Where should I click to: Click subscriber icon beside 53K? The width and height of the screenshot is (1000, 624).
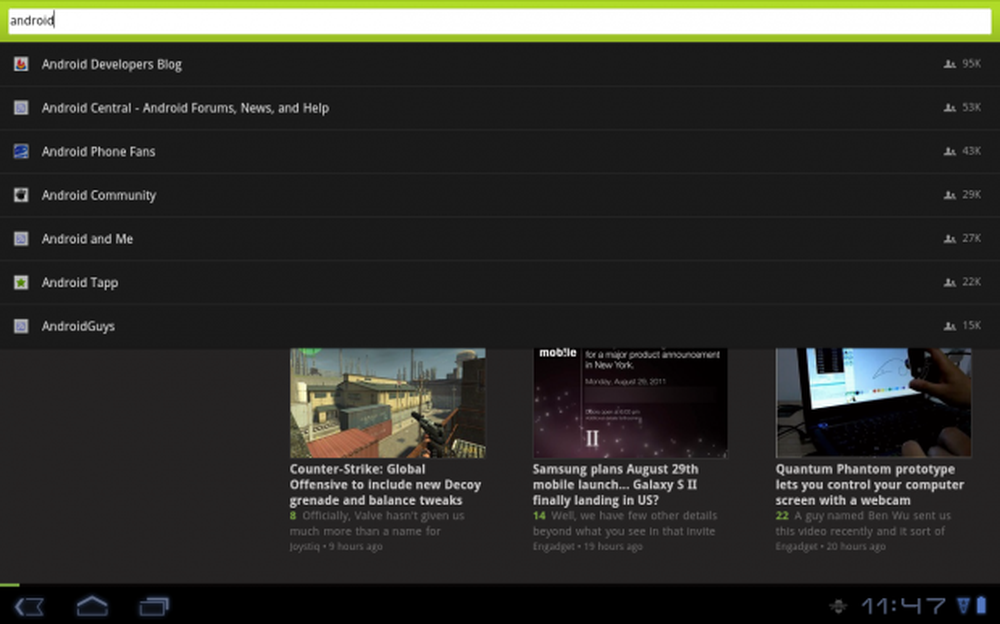tap(950, 108)
